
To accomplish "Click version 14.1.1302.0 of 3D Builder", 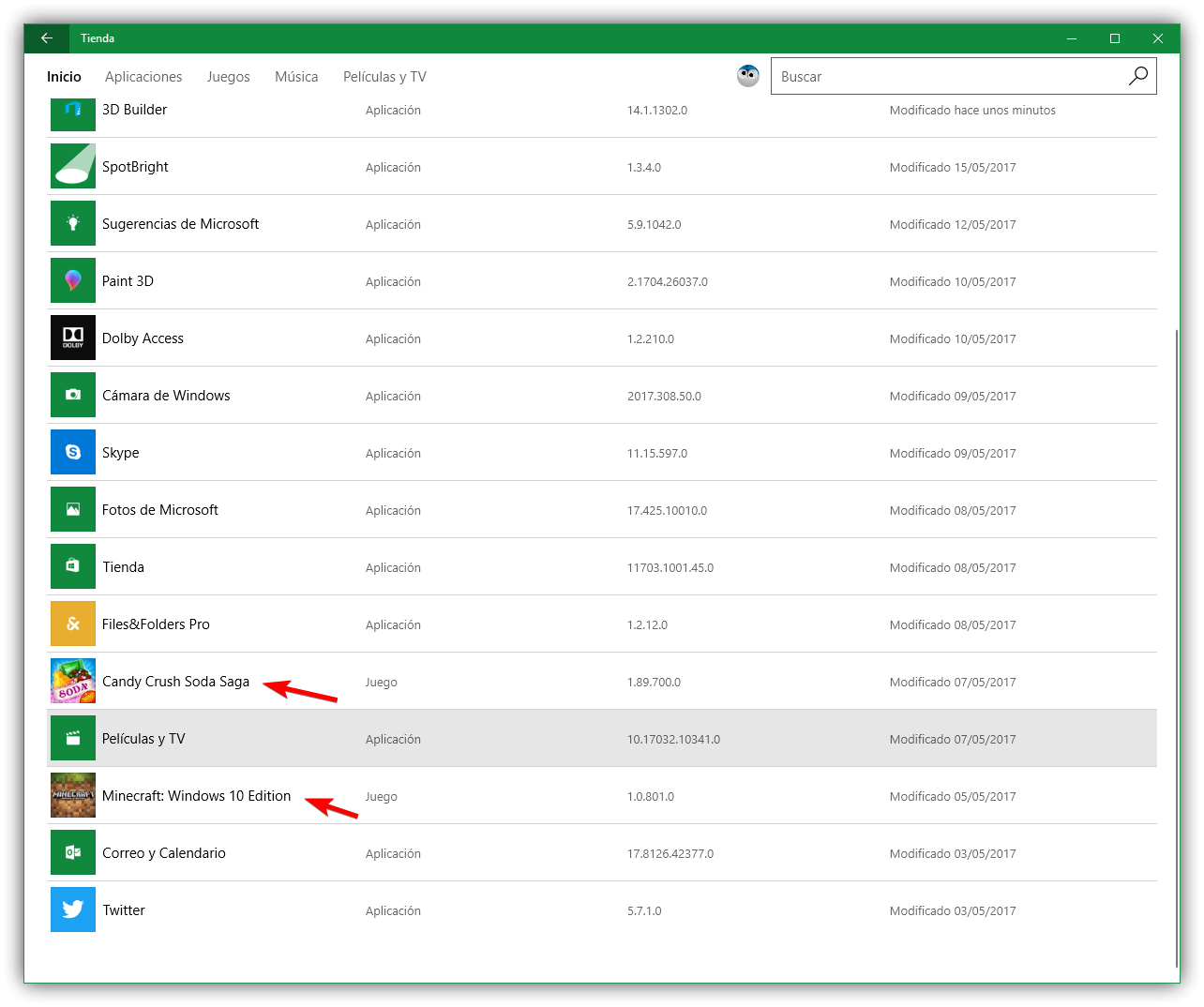I will [x=657, y=111].
